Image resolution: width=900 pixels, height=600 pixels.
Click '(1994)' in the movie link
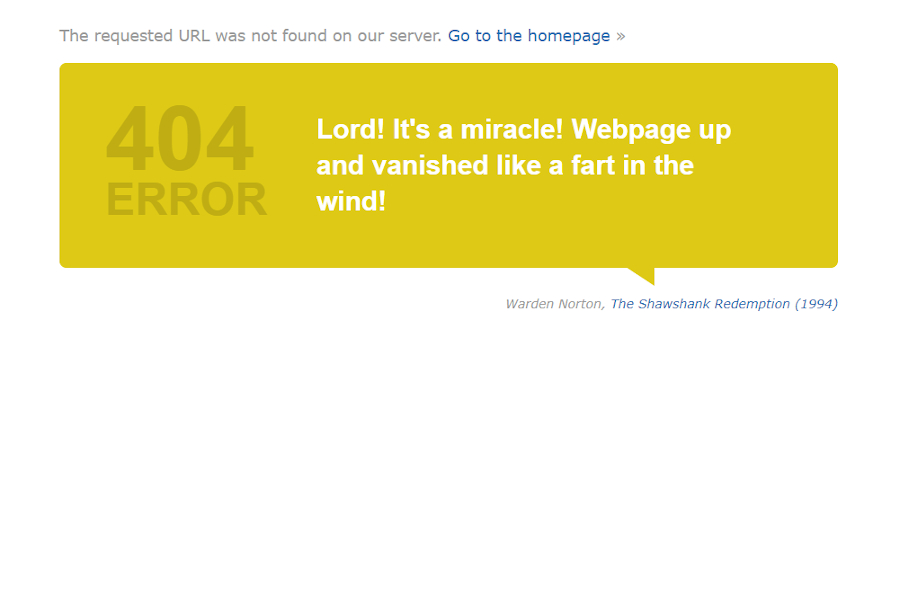pyautogui.click(x=816, y=304)
